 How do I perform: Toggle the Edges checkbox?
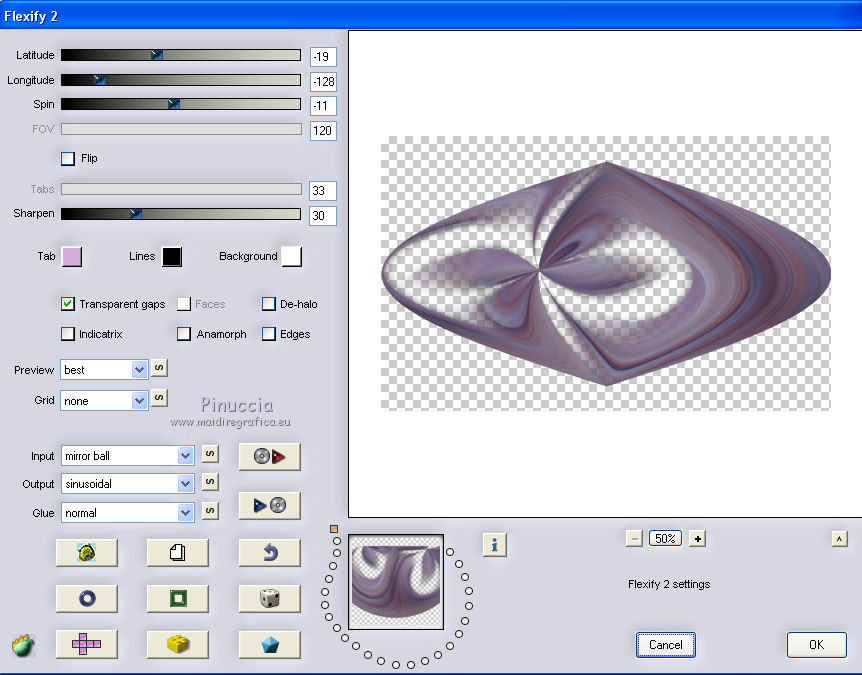pos(269,334)
